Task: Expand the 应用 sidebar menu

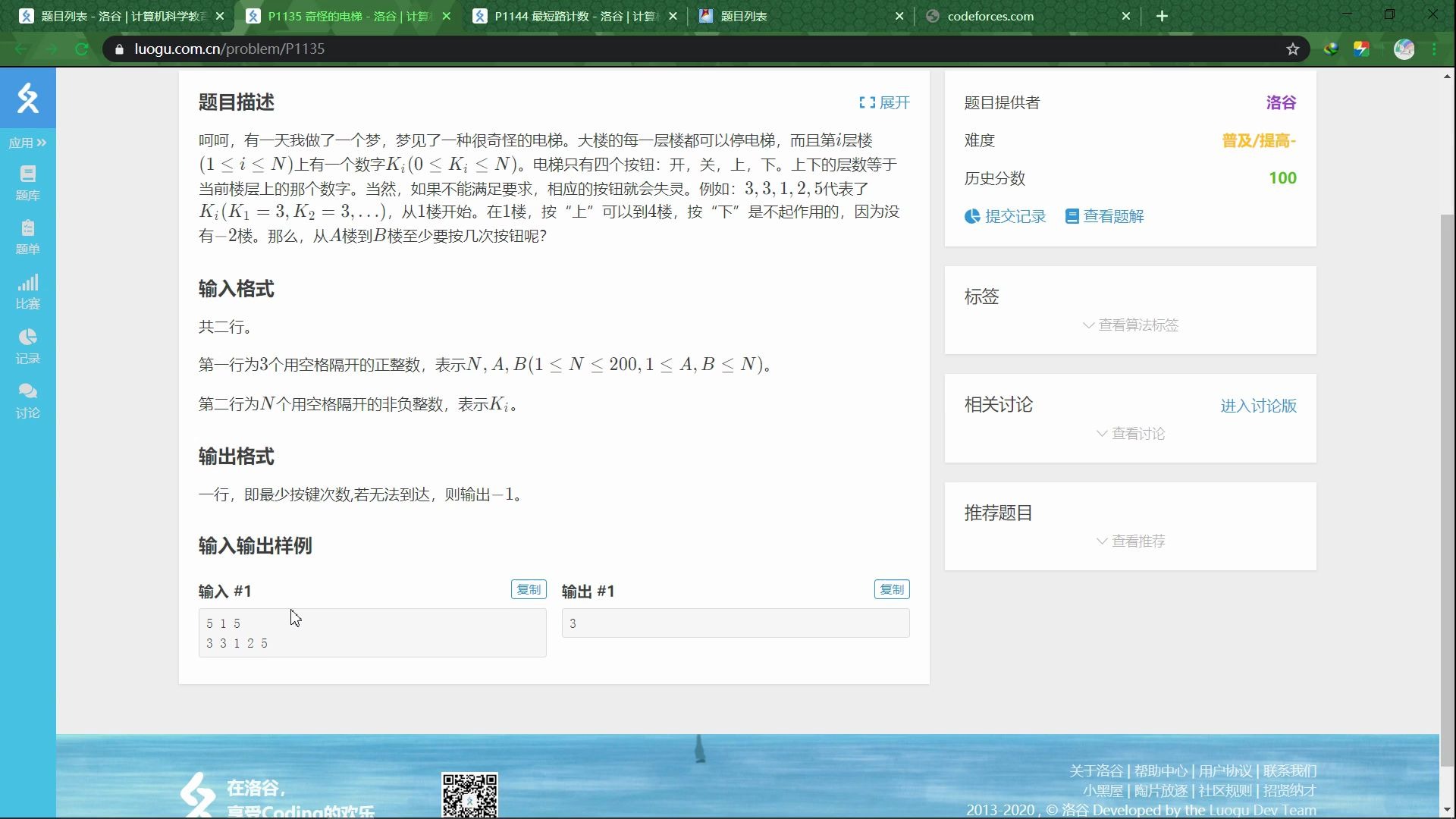Action: tap(28, 143)
